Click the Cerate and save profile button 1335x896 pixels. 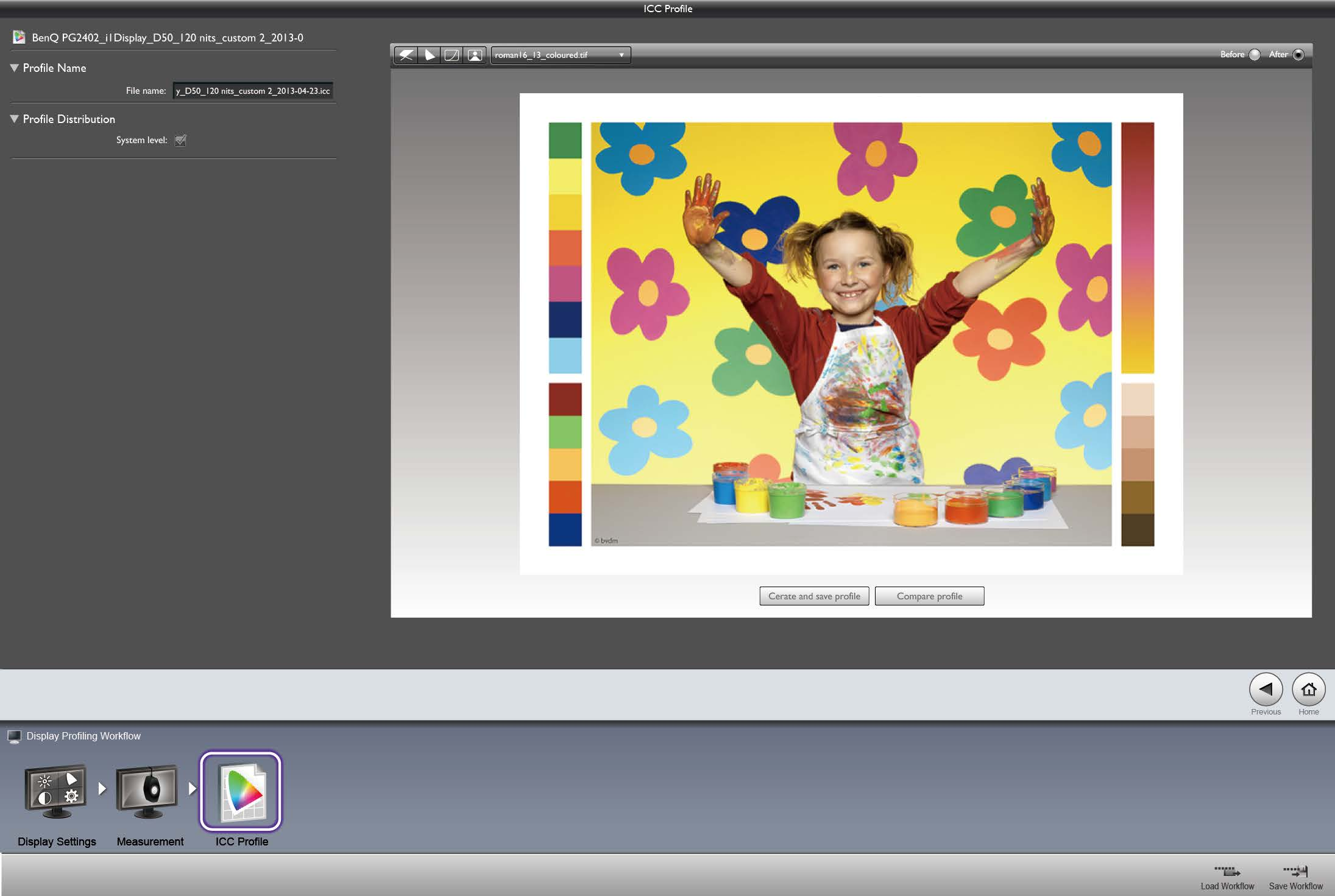(814, 596)
